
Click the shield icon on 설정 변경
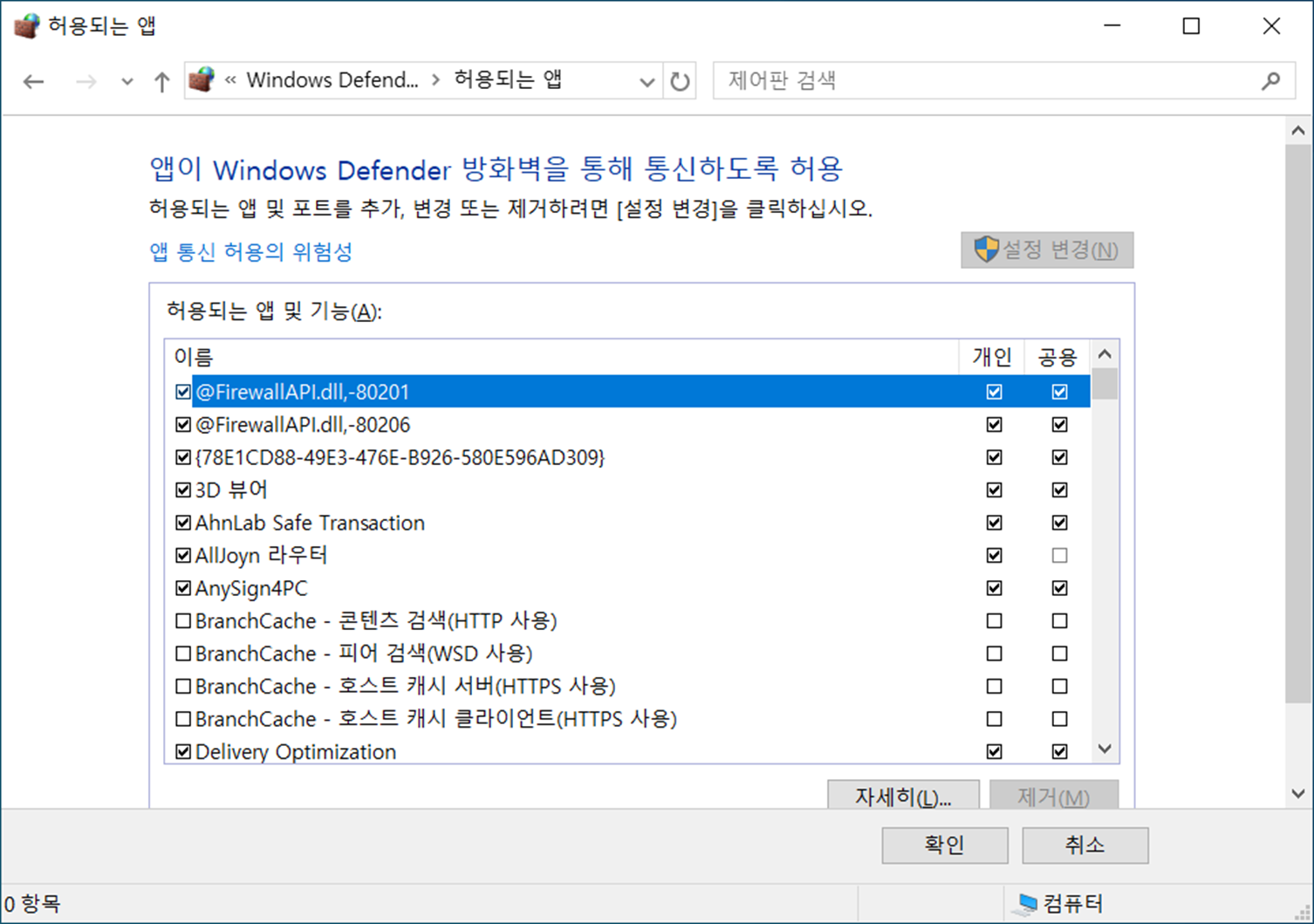(987, 250)
